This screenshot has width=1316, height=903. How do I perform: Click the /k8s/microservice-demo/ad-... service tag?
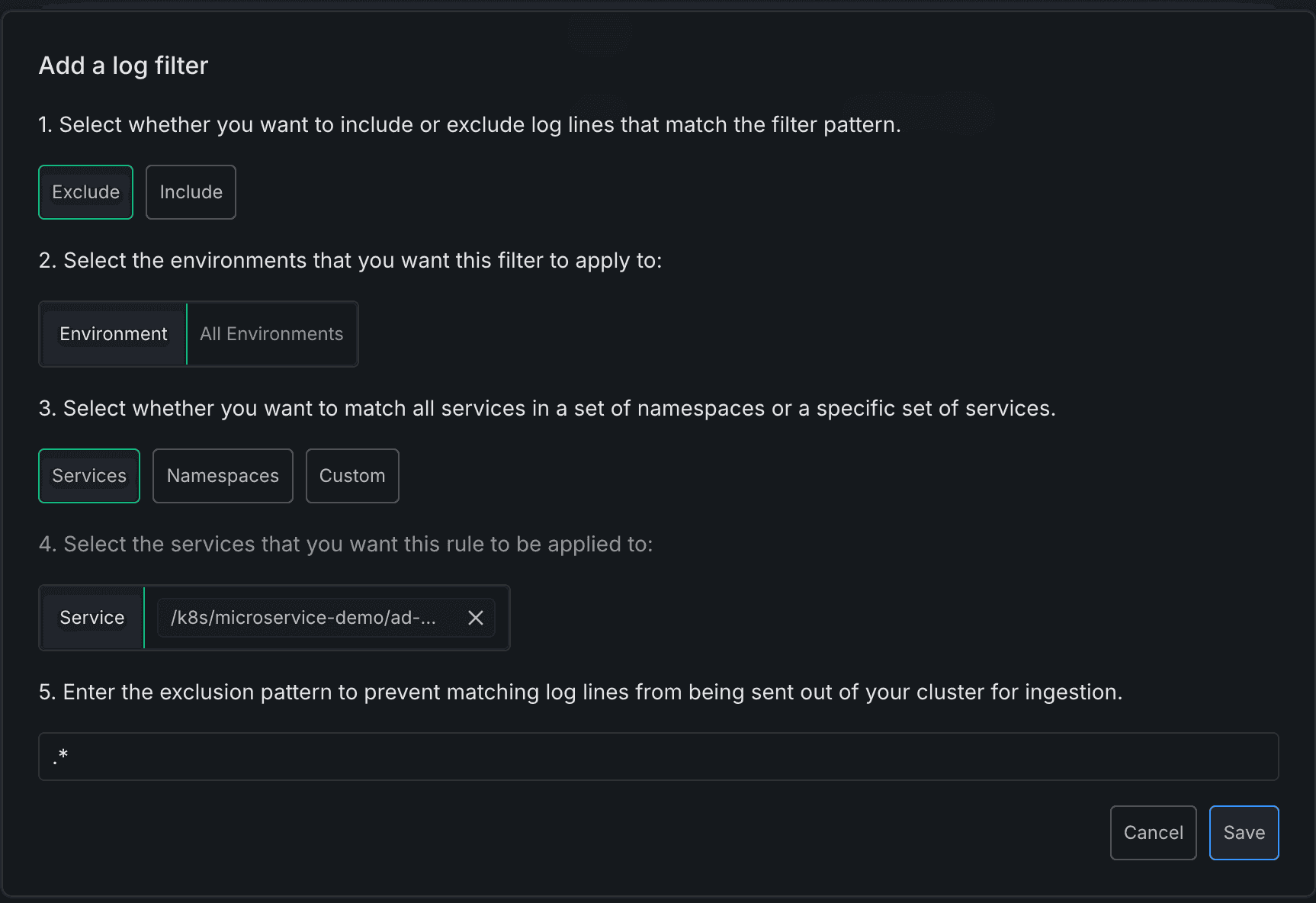point(303,618)
